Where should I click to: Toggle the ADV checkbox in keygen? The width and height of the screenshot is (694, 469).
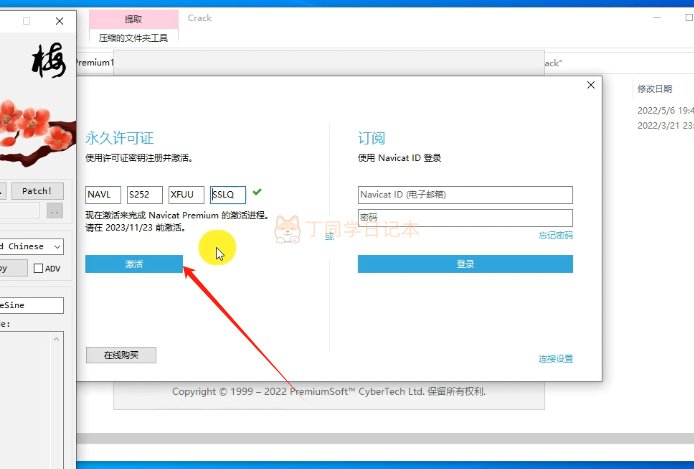click(39, 268)
